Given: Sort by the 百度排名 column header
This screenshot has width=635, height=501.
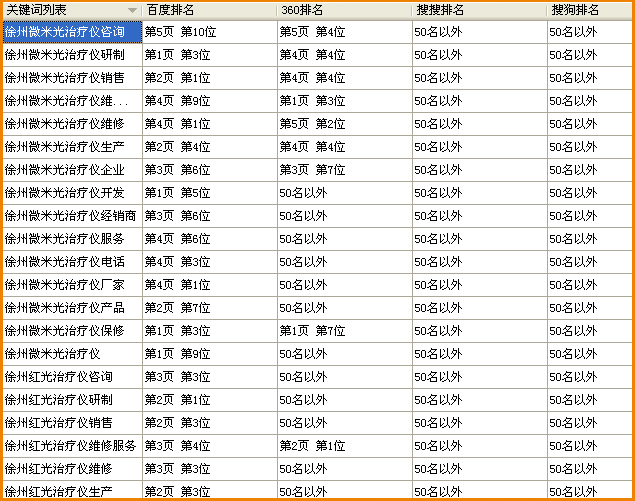Looking at the screenshot, I should coord(170,10).
